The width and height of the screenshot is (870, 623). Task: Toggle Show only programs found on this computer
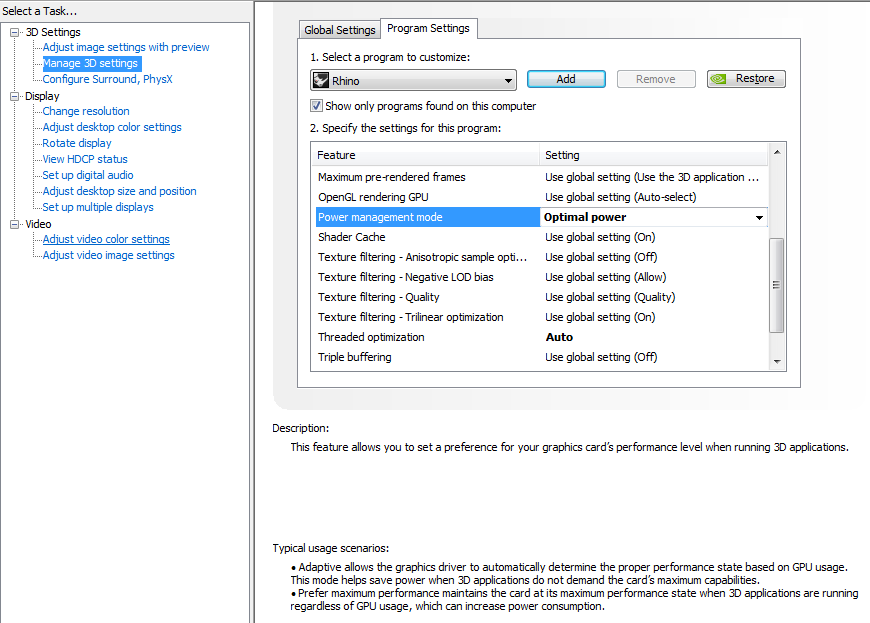click(x=316, y=105)
